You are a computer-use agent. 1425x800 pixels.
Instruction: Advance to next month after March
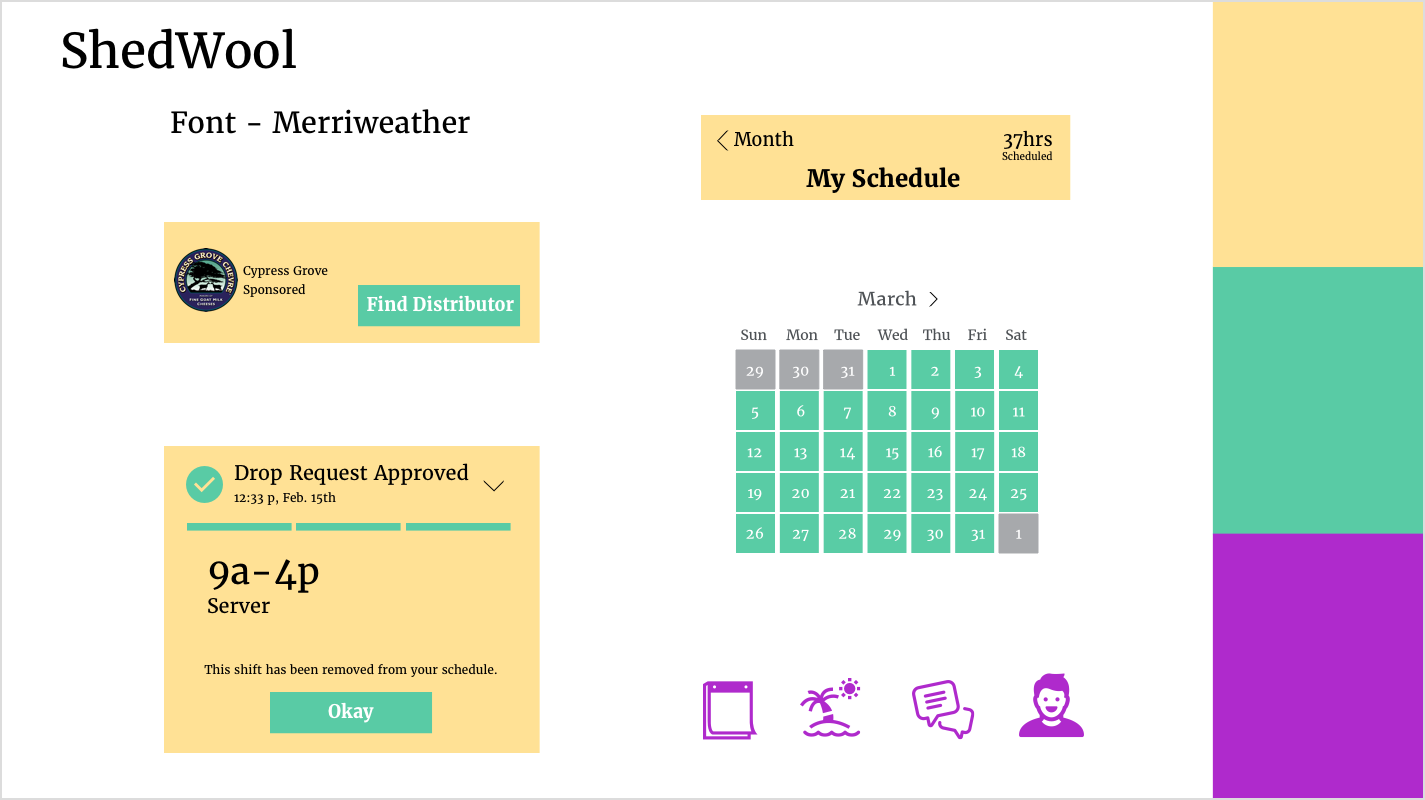tap(933, 299)
